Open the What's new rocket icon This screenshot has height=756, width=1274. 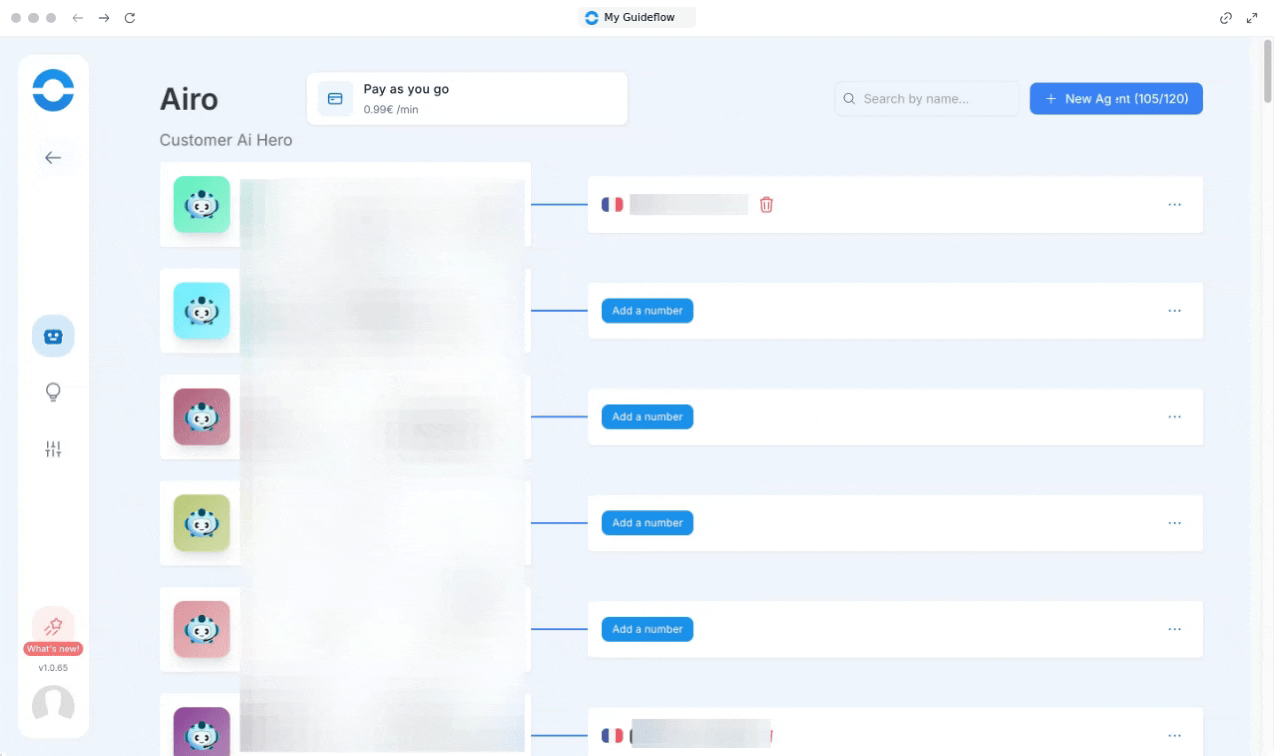(53, 626)
